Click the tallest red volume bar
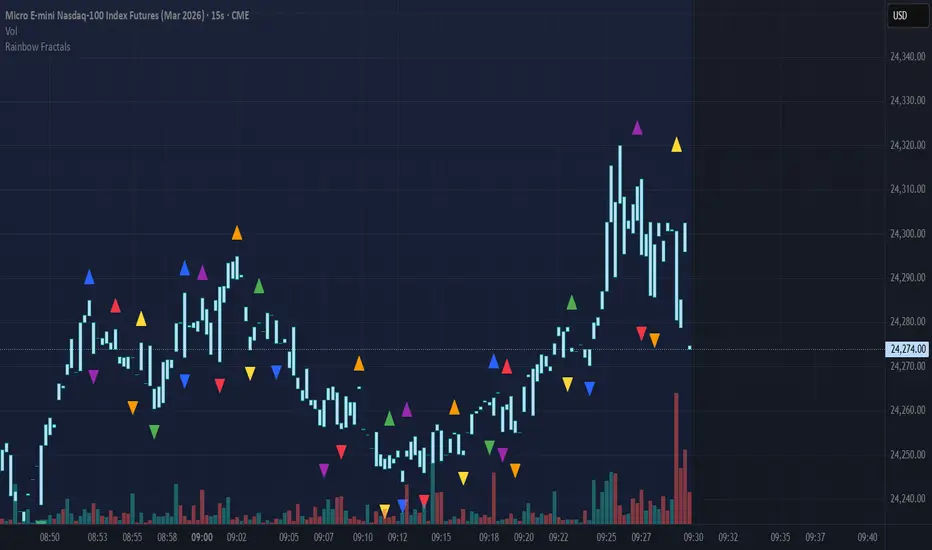The height and width of the screenshot is (550, 932). [676, 458]
